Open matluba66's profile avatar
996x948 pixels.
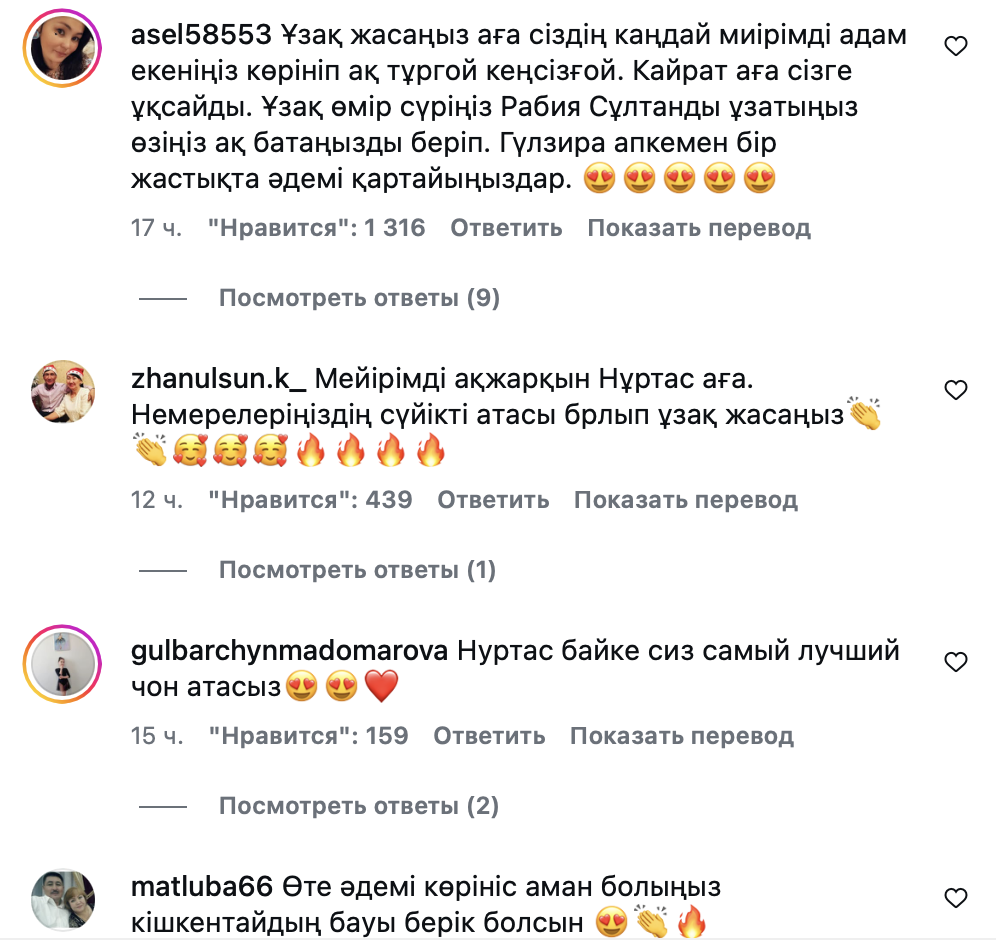[62, 900]
